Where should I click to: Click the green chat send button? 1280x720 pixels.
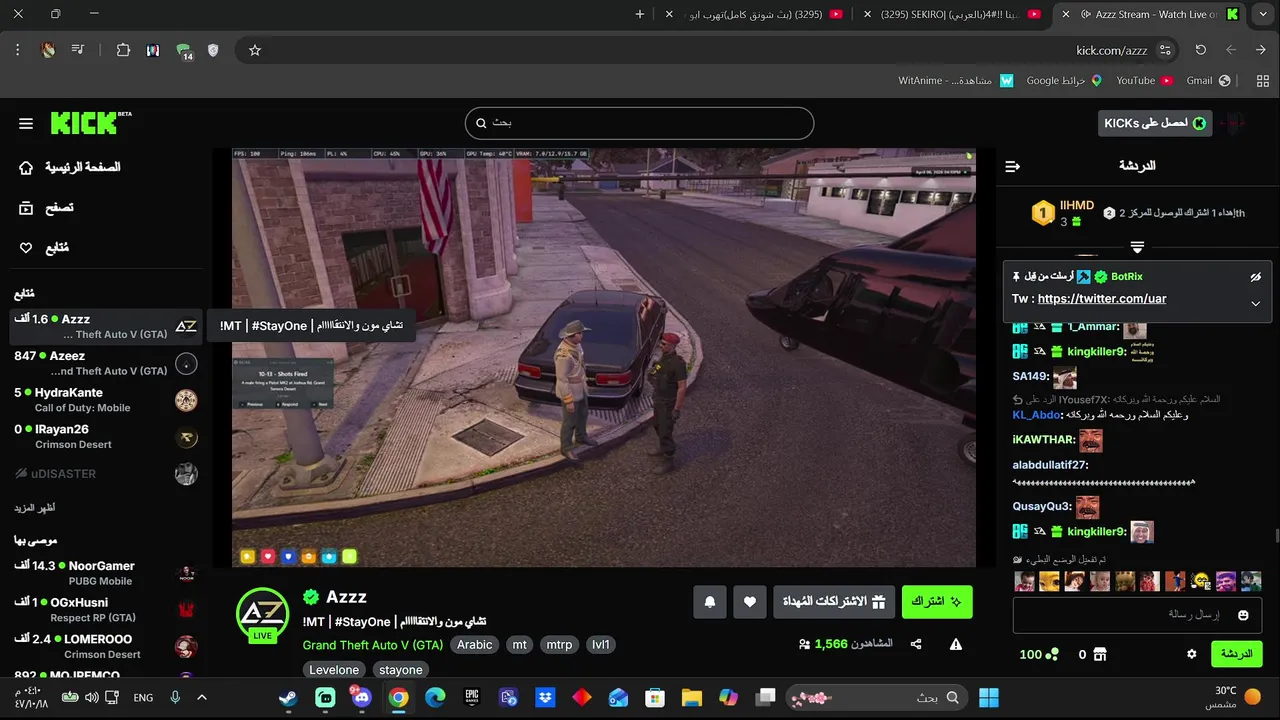pos(1237,654)
